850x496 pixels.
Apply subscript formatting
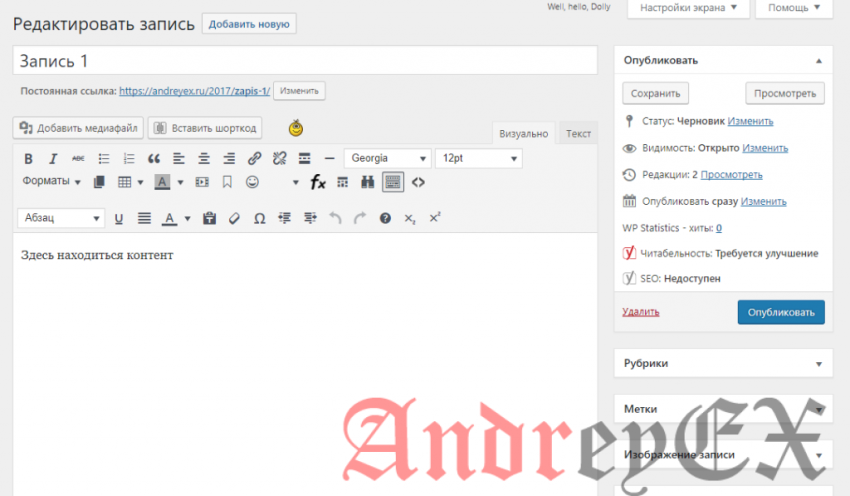click(410, 218)
